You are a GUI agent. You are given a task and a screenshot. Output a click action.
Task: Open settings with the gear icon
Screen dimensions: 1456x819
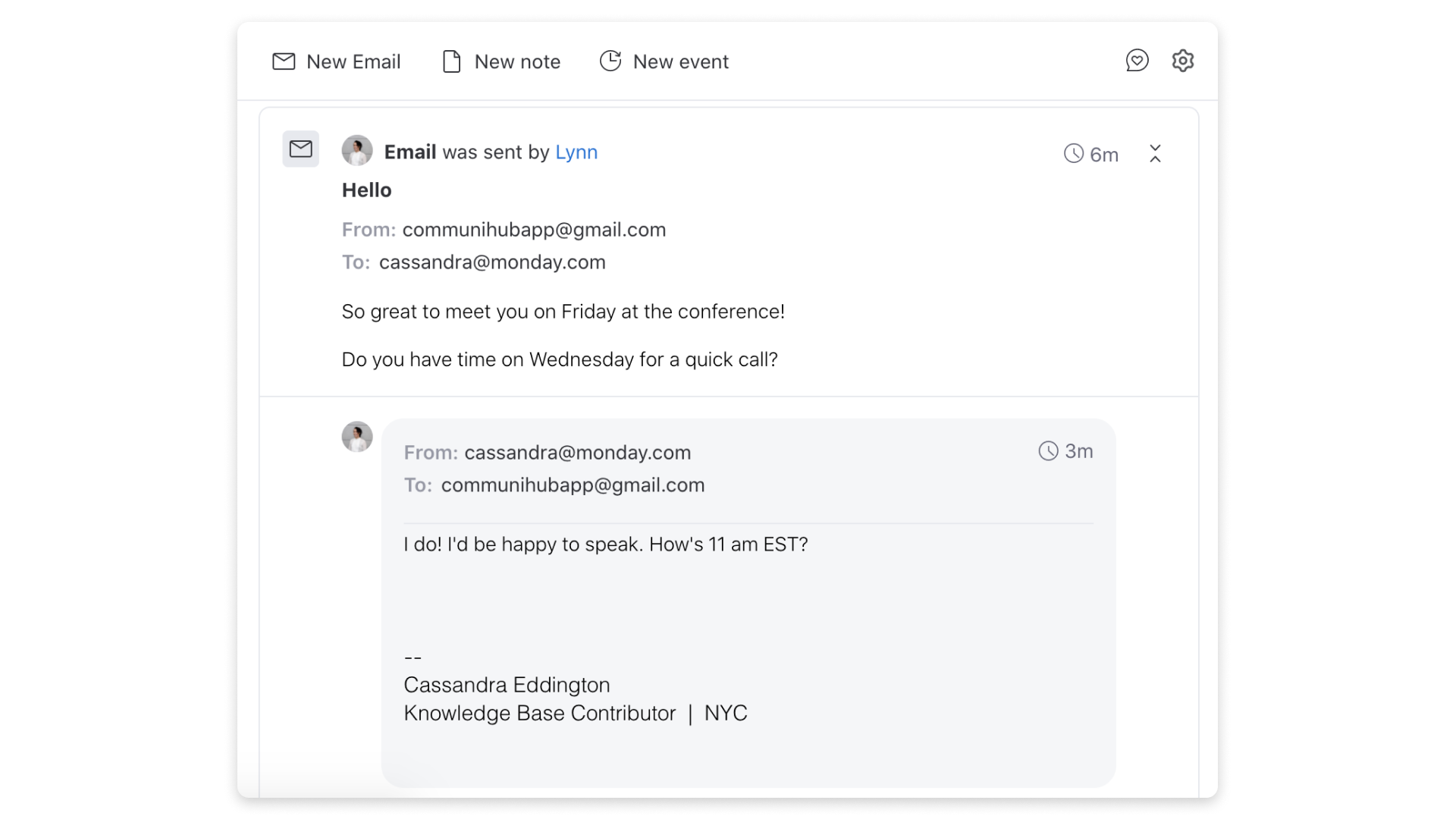point(1183,61)
